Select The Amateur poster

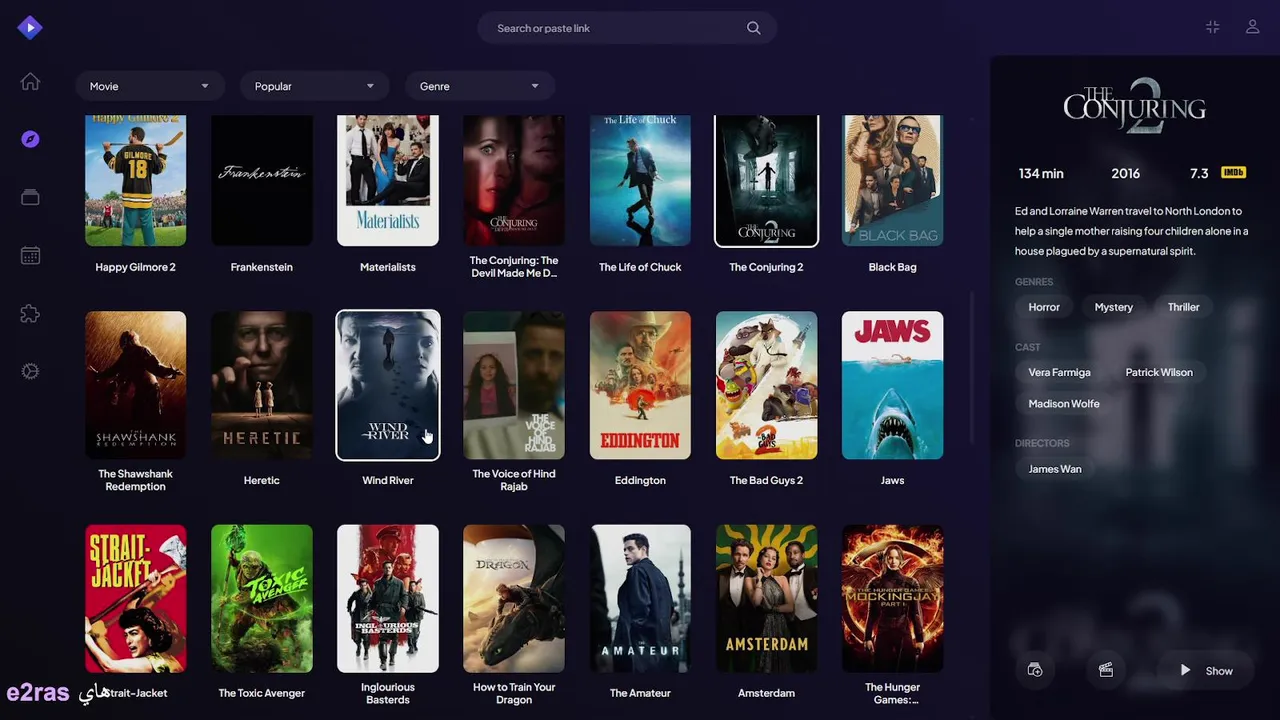coord(640,598)
